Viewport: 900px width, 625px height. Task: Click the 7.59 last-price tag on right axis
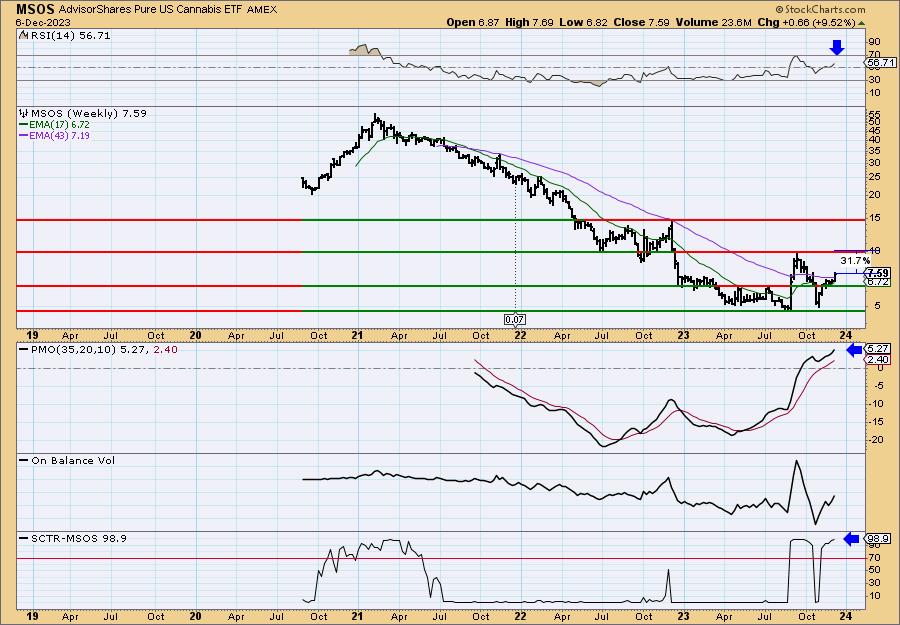click(x=878, y=273)
